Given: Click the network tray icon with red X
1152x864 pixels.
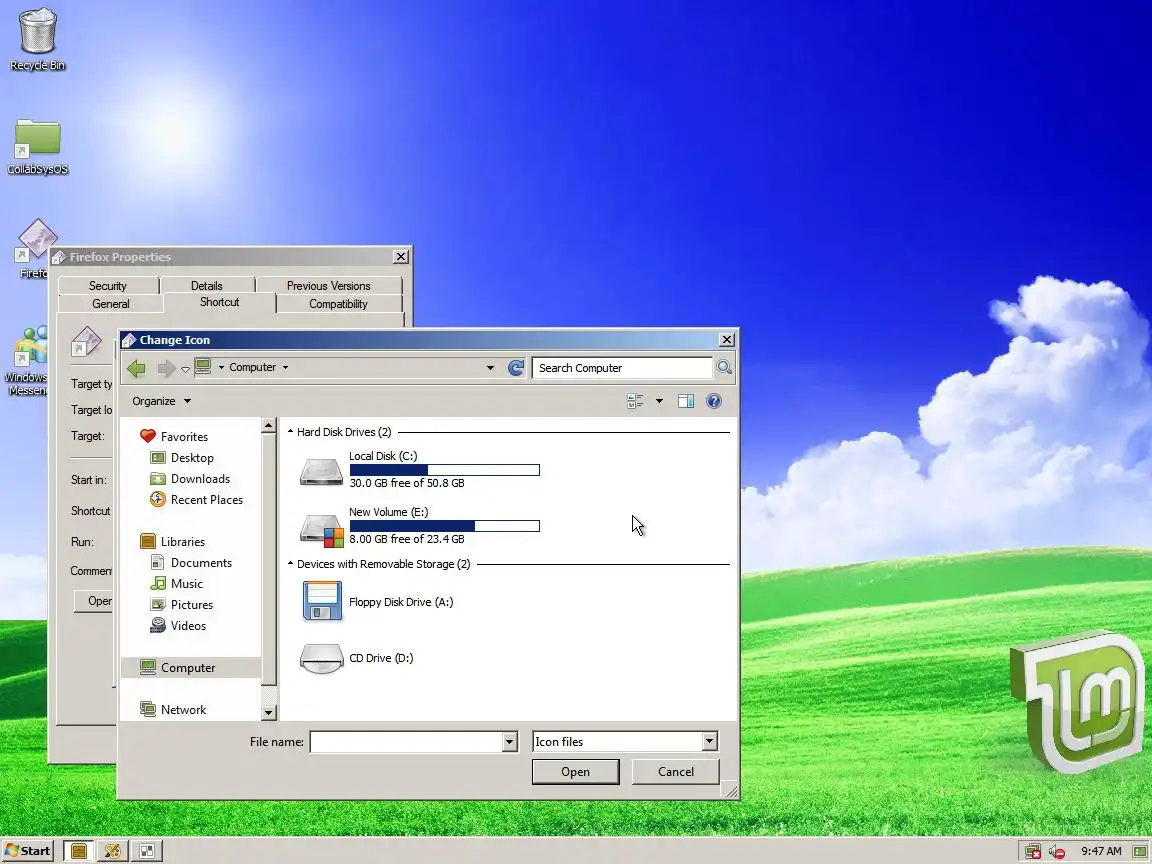Looking at the screenshot, I should (x=1032, y=852).
